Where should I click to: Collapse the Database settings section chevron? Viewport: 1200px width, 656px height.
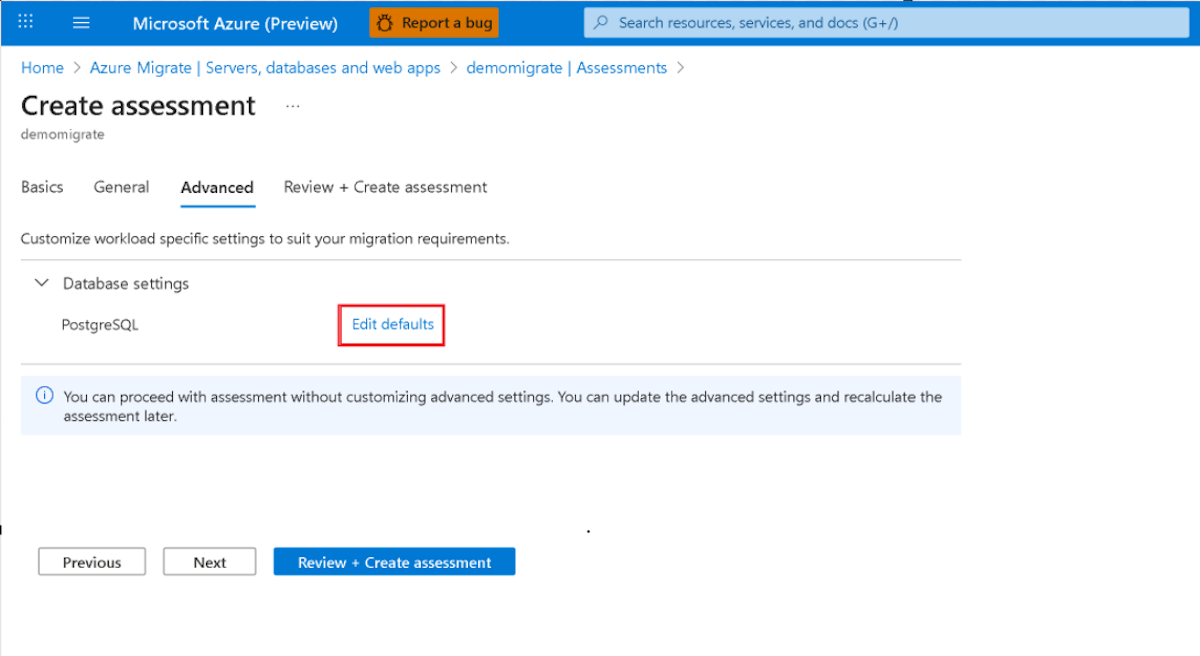pyautogui.click(x=41, y=284)
